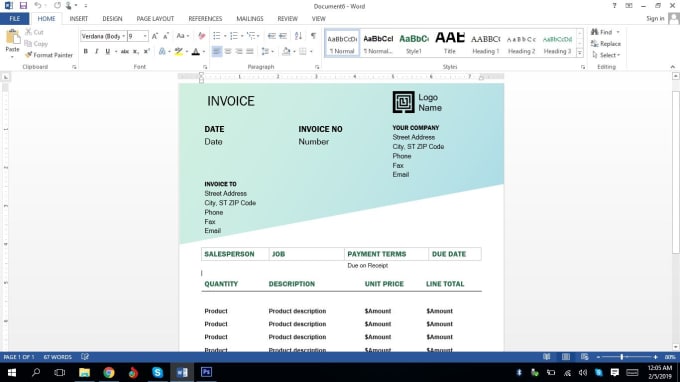Show paragraph marks with pilcrow icon
This screenshot has height=382, width=680.
(313, 36)
